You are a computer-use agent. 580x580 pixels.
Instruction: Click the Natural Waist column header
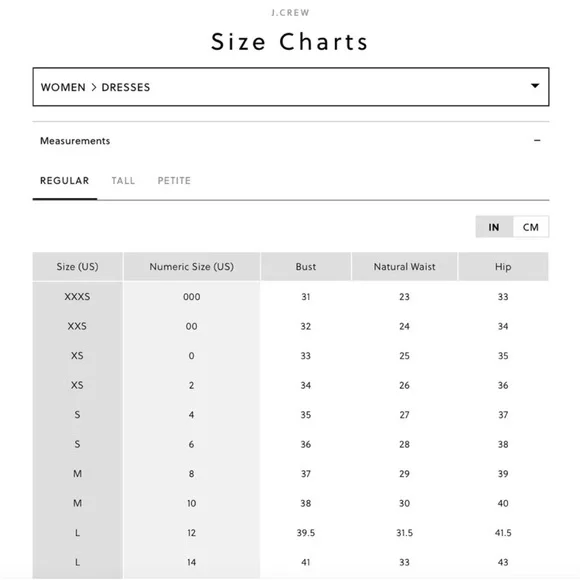tap(404, 266)
